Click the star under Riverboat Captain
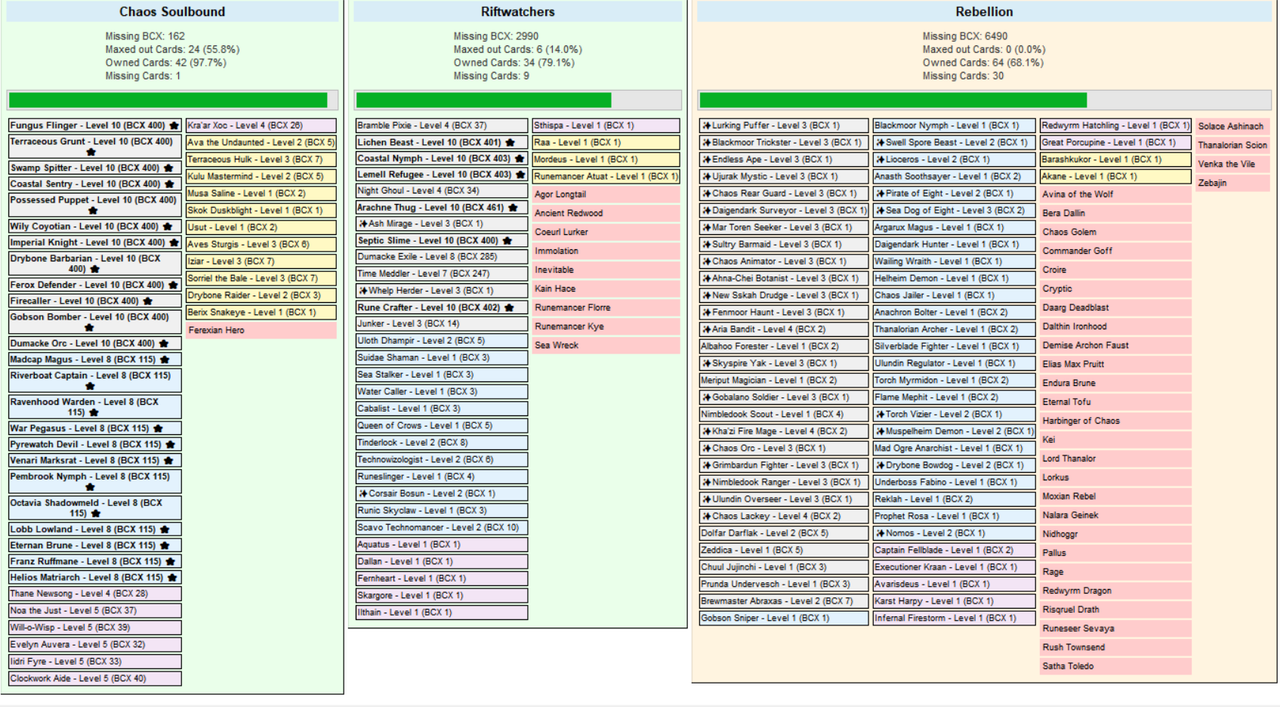The image size is (1280, 707). (x=90, y=386)
